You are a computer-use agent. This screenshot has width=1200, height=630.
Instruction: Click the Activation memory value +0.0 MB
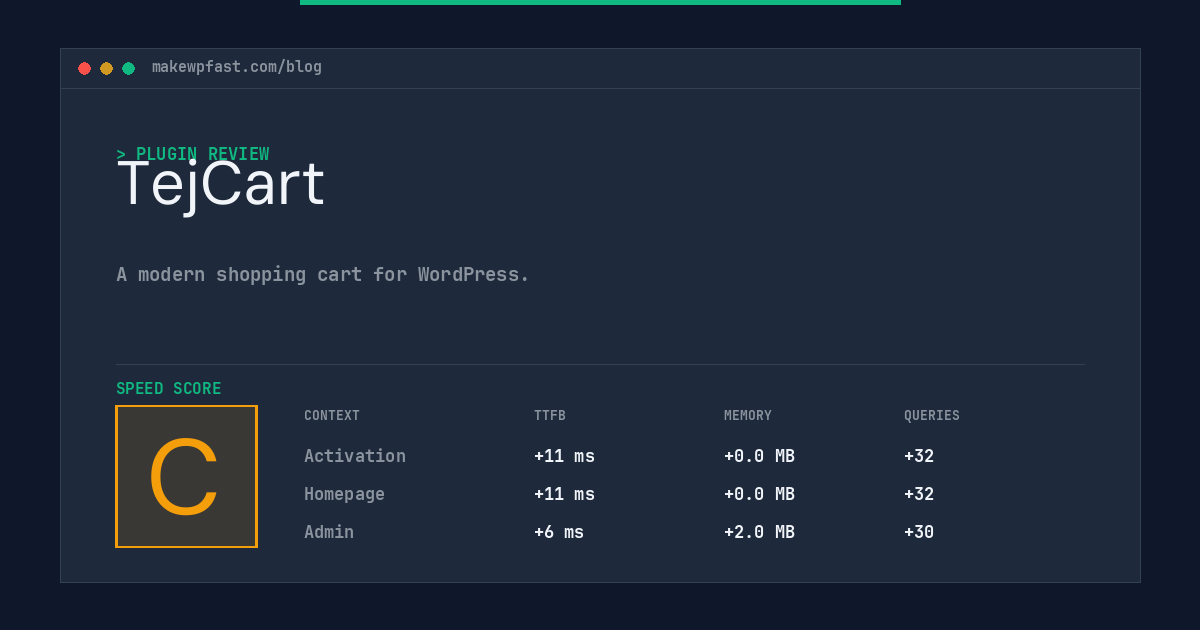(x=759, y=456)
